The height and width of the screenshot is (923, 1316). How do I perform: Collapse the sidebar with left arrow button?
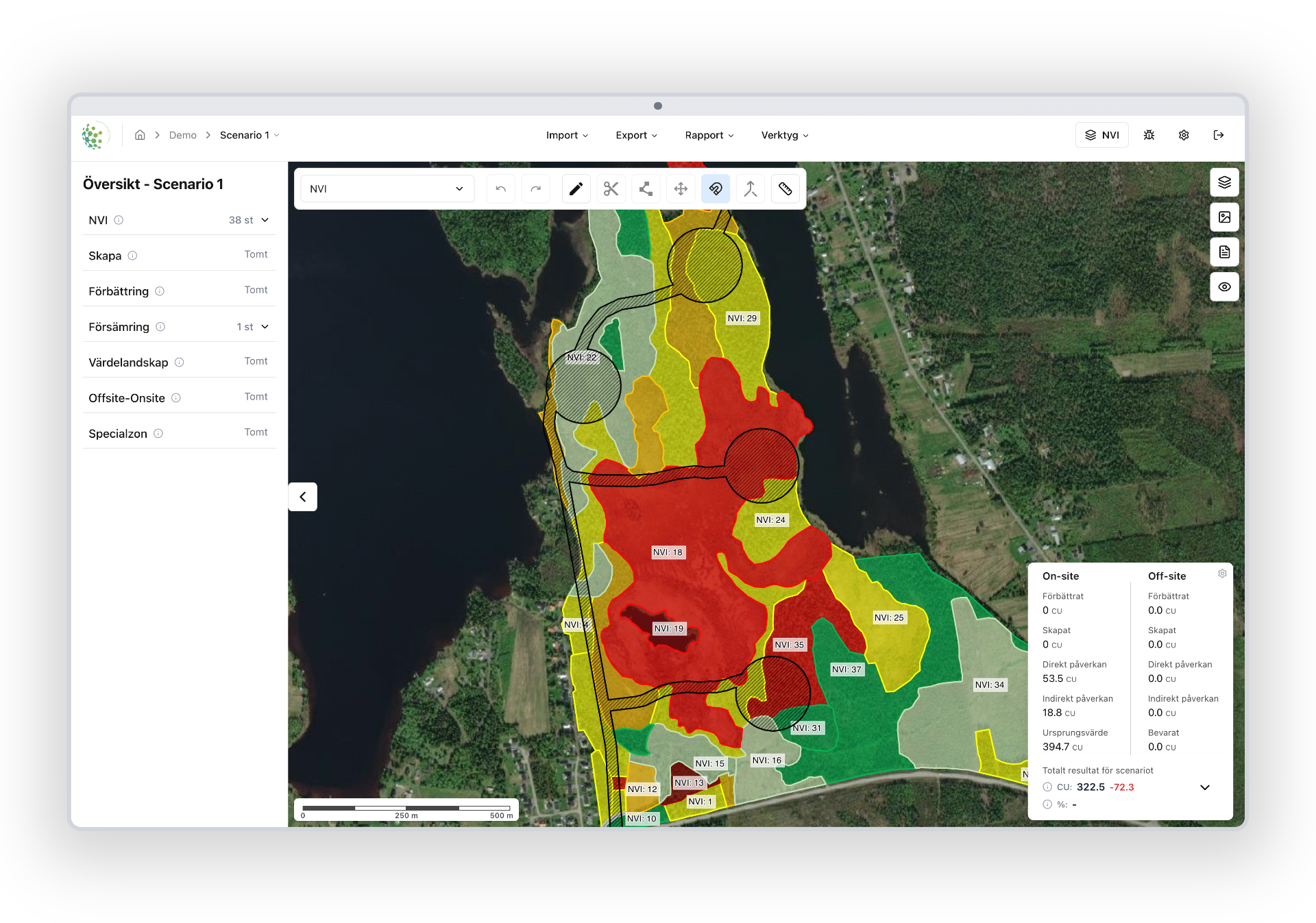(303, 497)
